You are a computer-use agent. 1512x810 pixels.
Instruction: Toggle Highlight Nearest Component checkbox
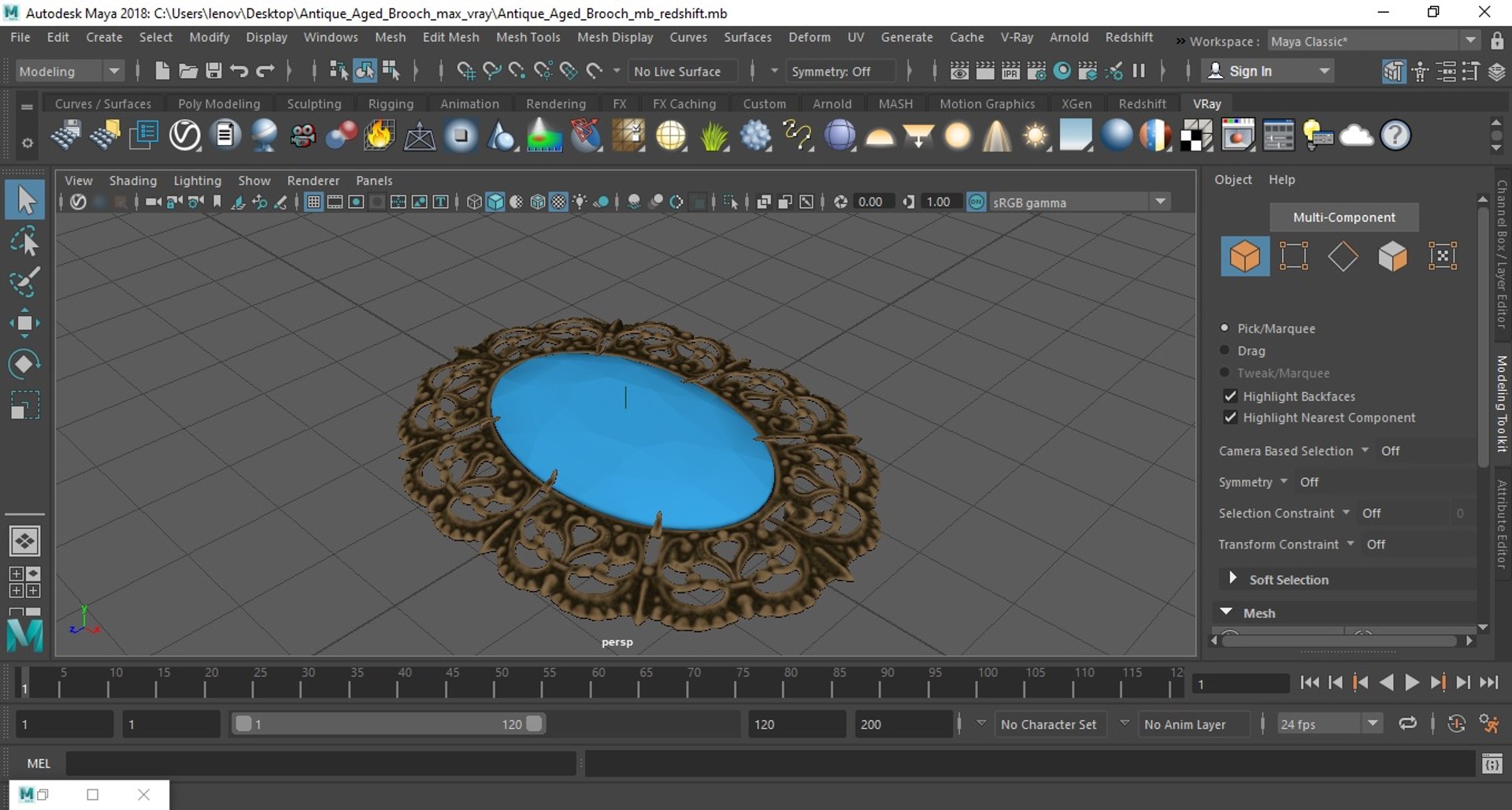click(1230, 418)
